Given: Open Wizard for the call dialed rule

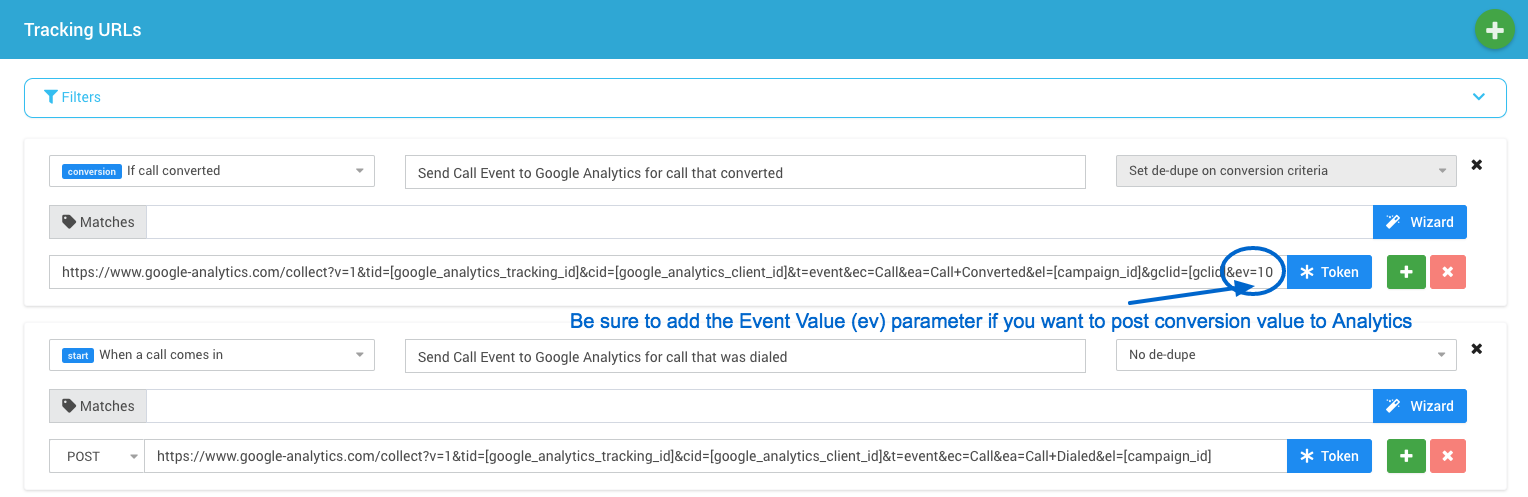Looking at the screenshot, I should [x=1419, y=406].
